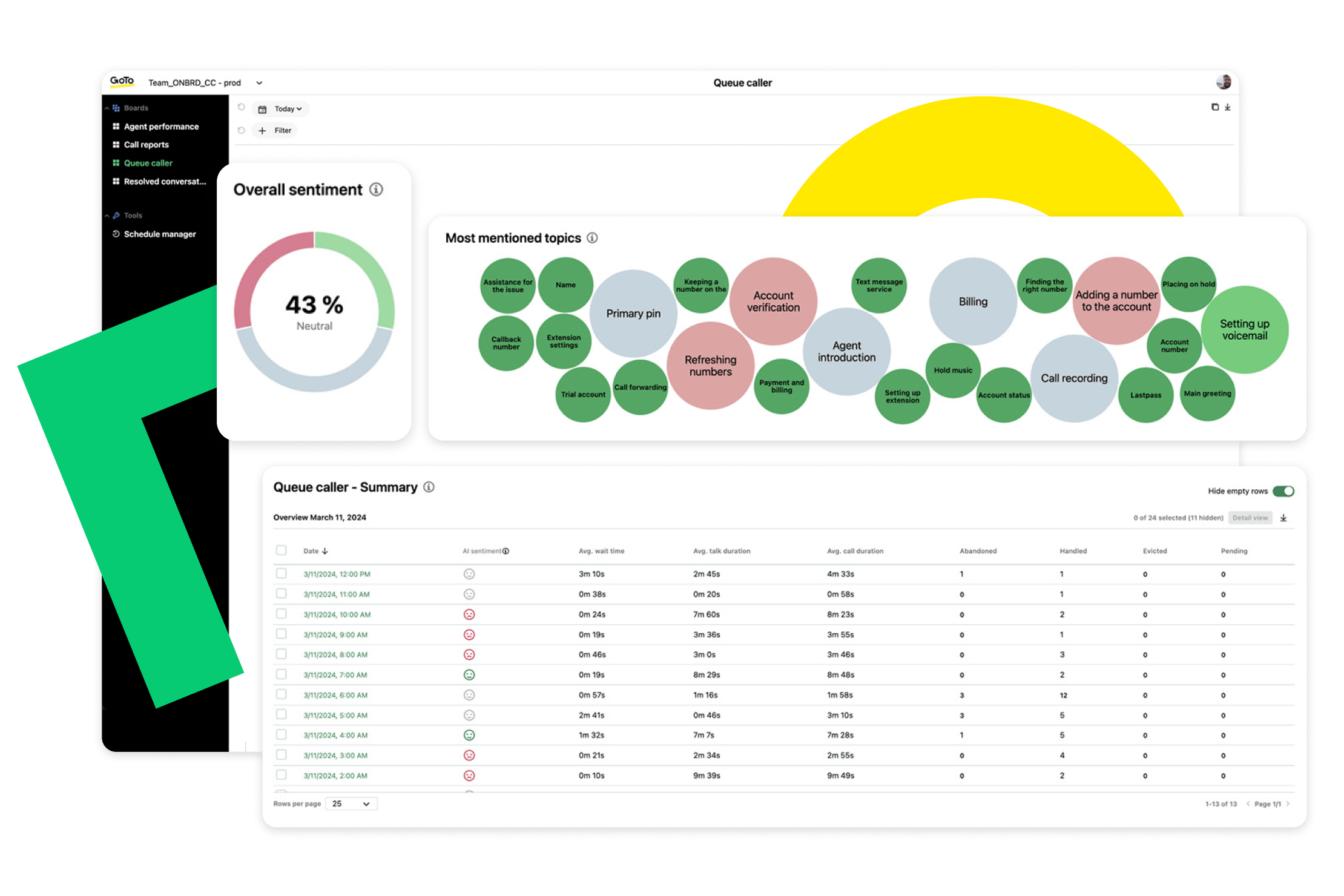The height and width of the screenshot is (896, 1344).
Task: Open the copy board icon at top right
Action: click(x=1216, y=107)
